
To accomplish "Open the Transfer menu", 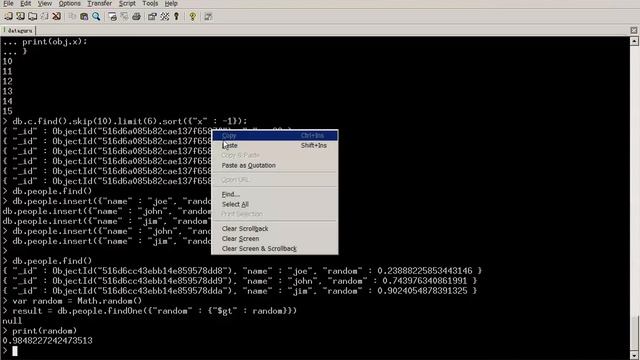I will point(100,3).
